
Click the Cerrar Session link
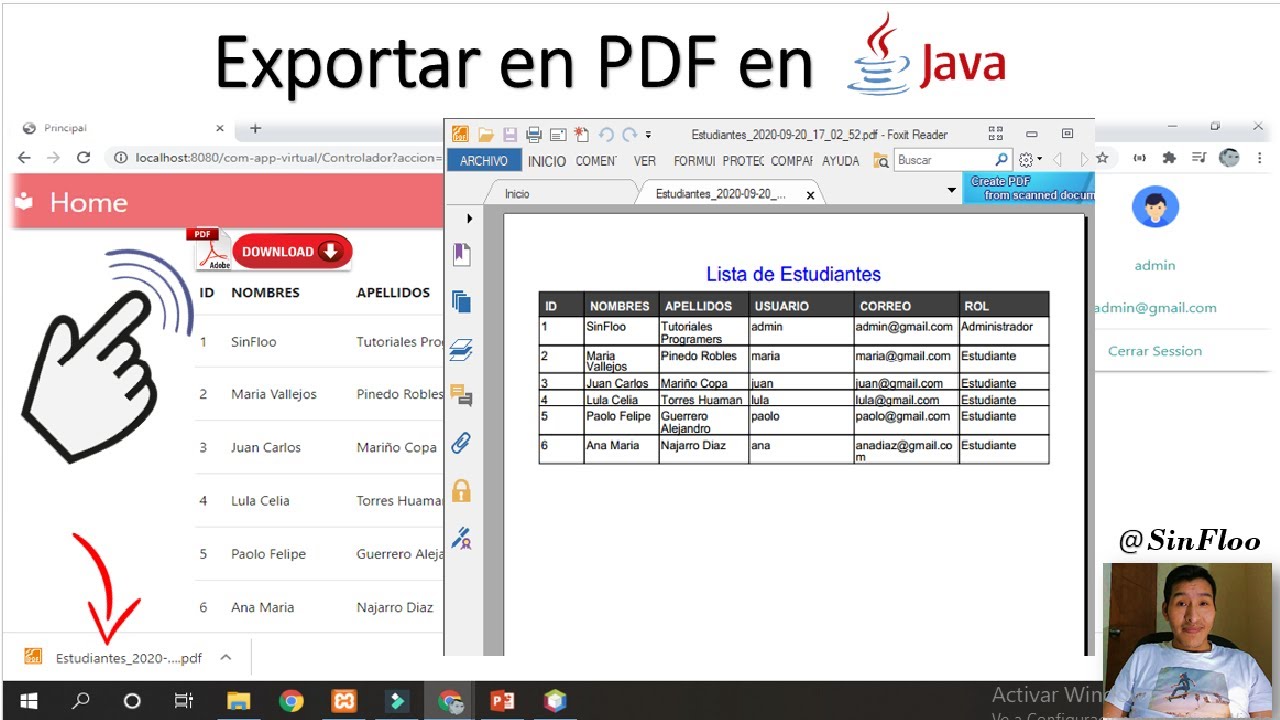click(1155, 351)
